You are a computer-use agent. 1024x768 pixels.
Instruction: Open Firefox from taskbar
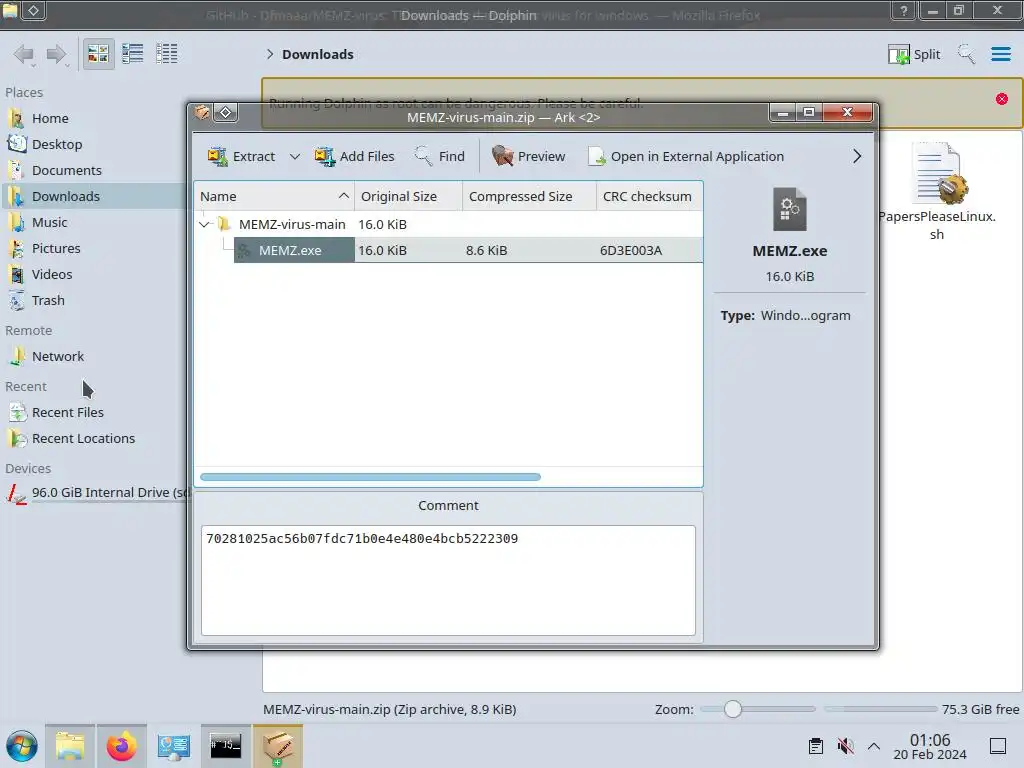pyautogui.click(x=121, y=746)
